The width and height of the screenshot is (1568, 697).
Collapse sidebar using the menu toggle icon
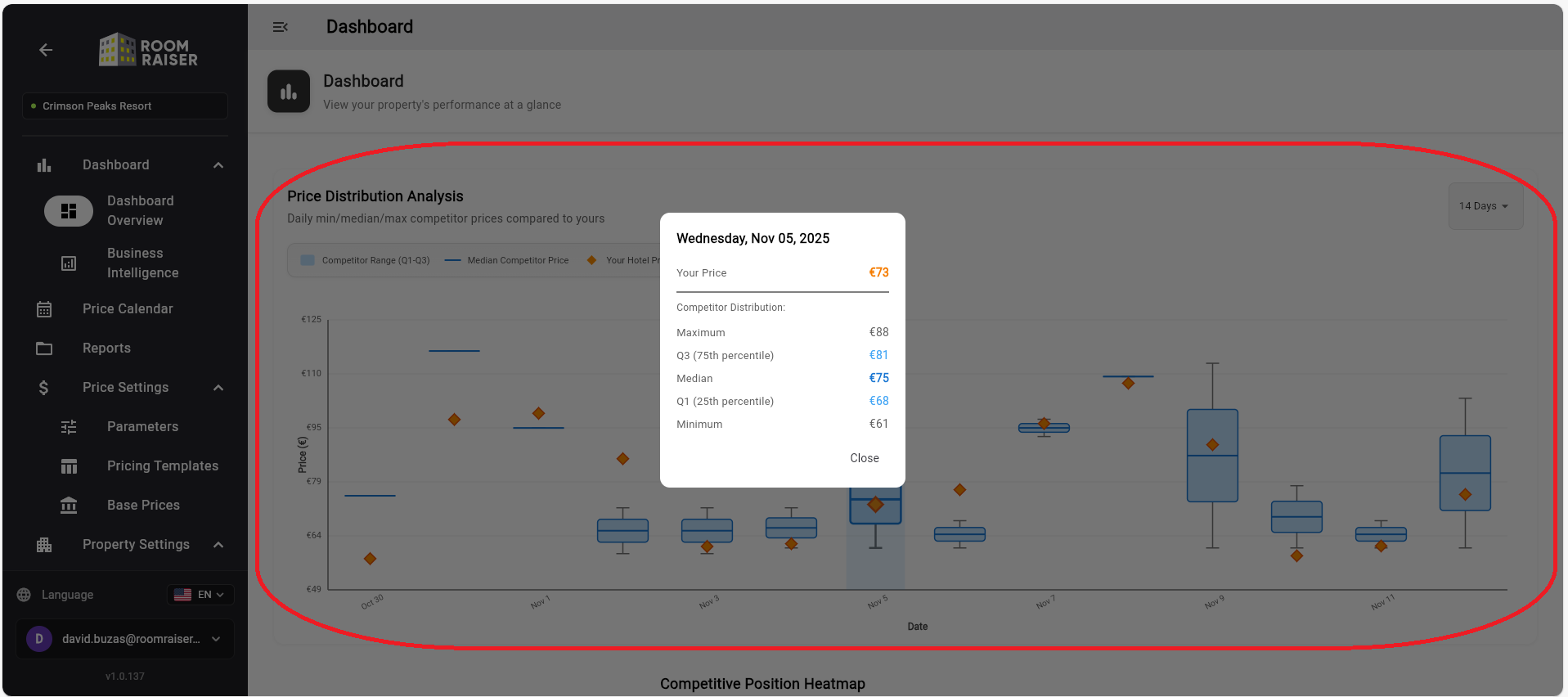(x=280, y=27)
